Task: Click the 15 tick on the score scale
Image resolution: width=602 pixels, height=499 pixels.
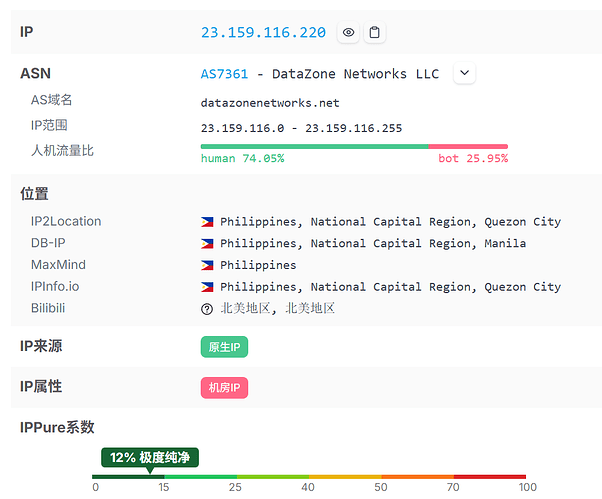Action: [164, 487]
